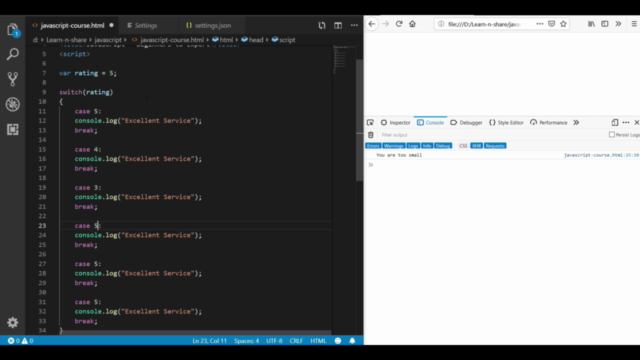Click the warnings count in status bar
The height and width of the screenshot is (360, 640).
click(x=28, y=341)
